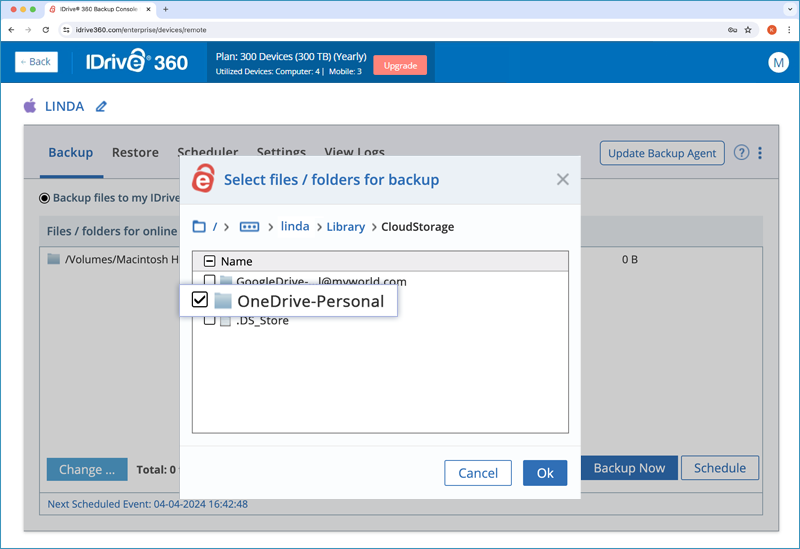Viewport: 800px width, 549px height.
Task: Close the Select files dialog
Action: click(563, 180)
